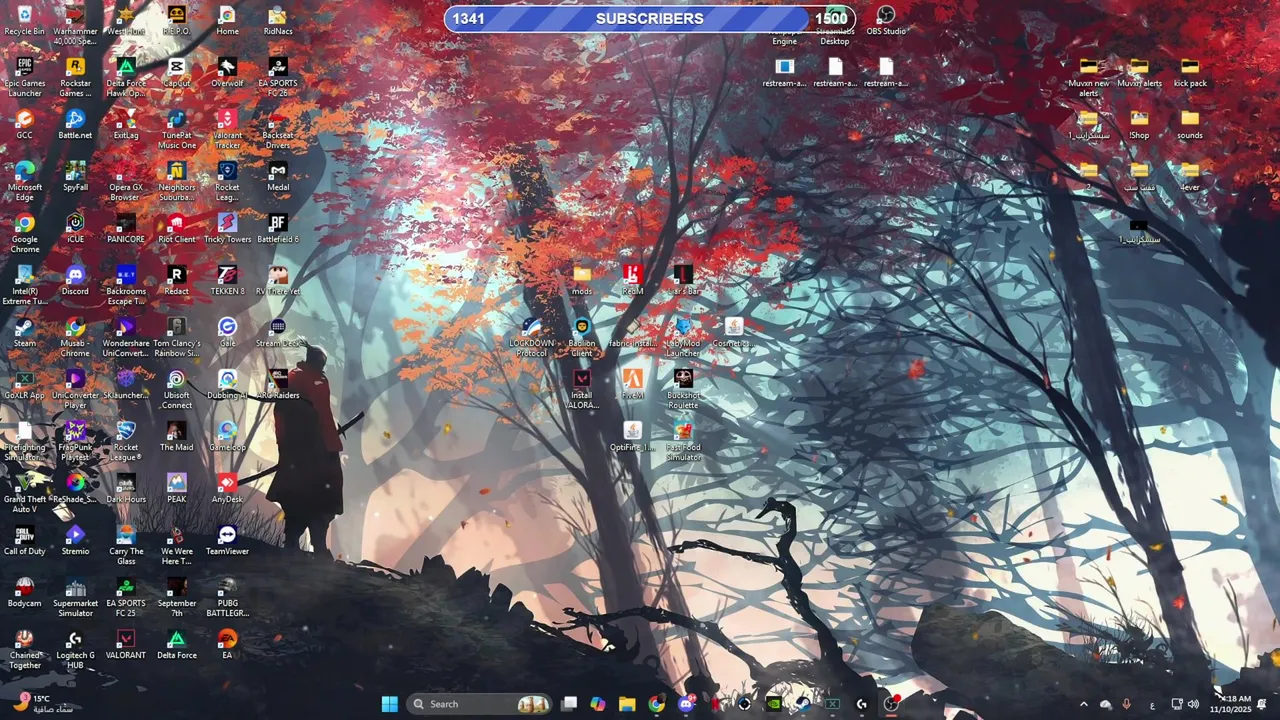This screenshot has height=720, width=1280.
Task: Launch TeamViewer shortcut
Action: point(227,540)
